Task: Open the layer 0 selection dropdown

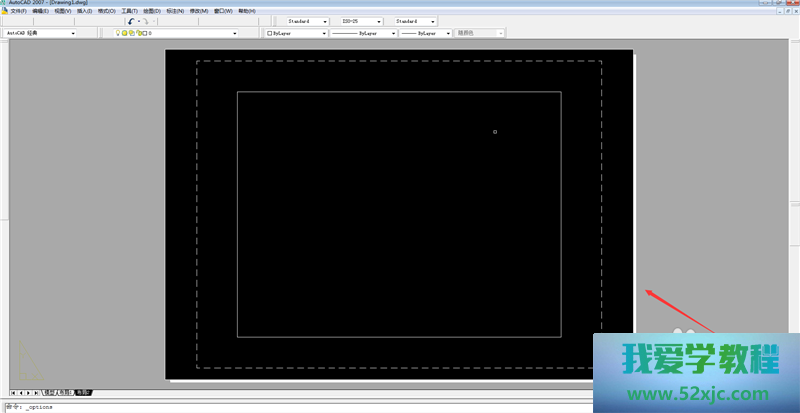Action: [x=235, y=33]
